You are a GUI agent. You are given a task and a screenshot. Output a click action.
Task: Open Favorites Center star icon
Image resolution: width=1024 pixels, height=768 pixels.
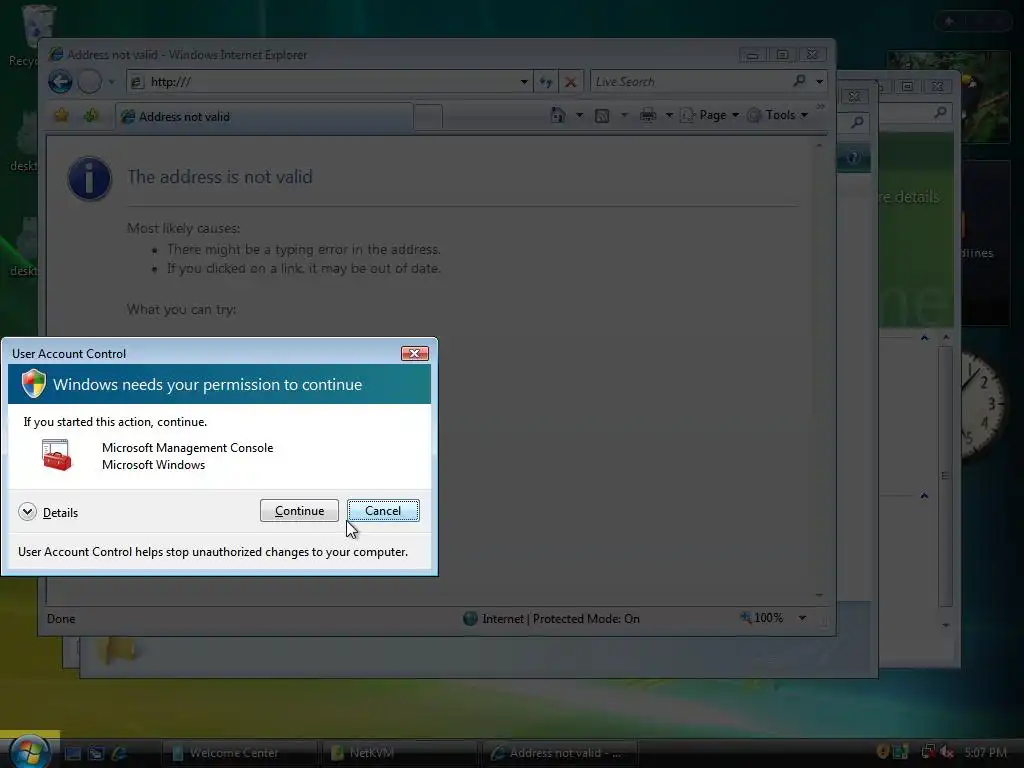point(61,116)
